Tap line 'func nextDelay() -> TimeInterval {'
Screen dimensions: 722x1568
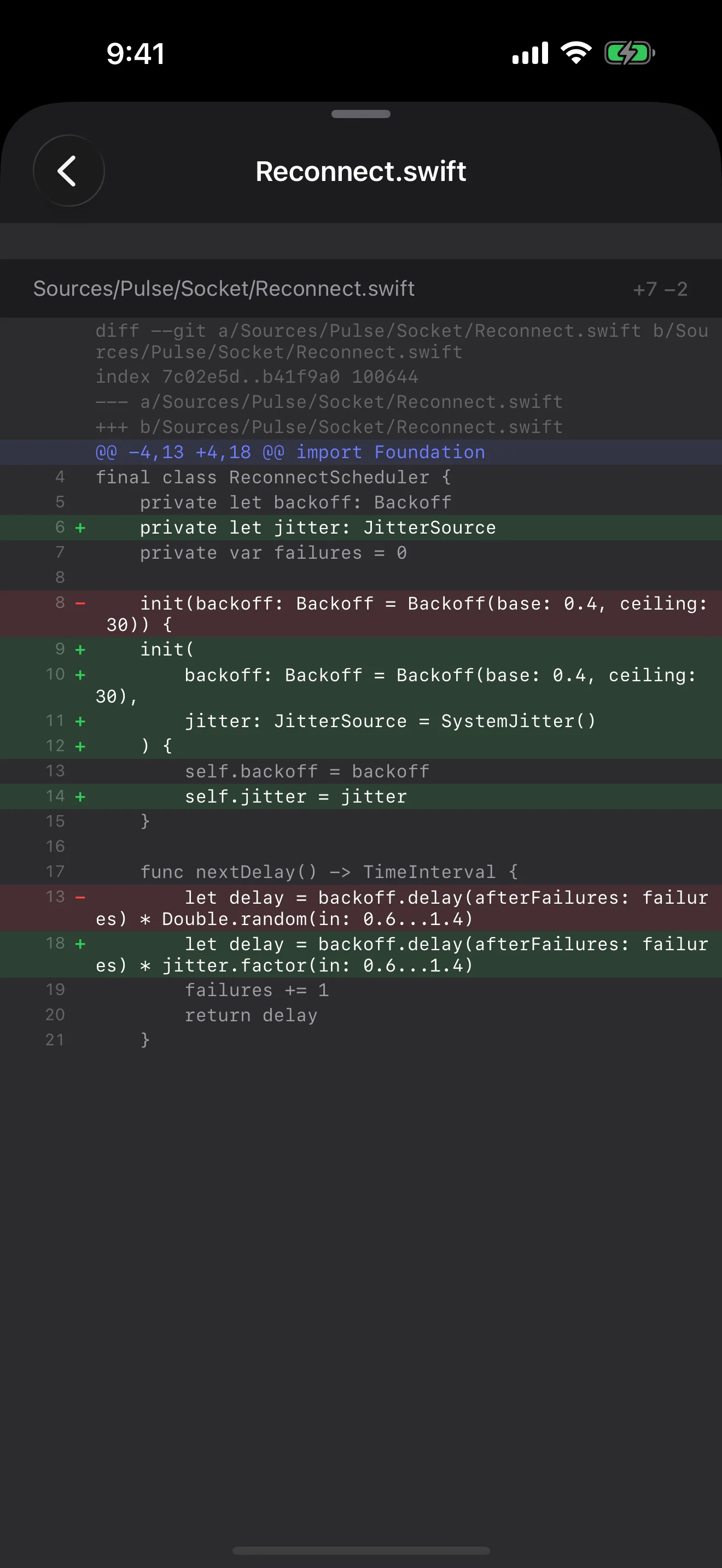361,871
